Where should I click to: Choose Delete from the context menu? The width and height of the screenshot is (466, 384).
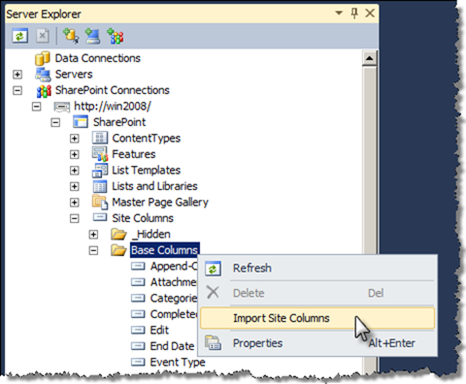click(x=317, y=293)
